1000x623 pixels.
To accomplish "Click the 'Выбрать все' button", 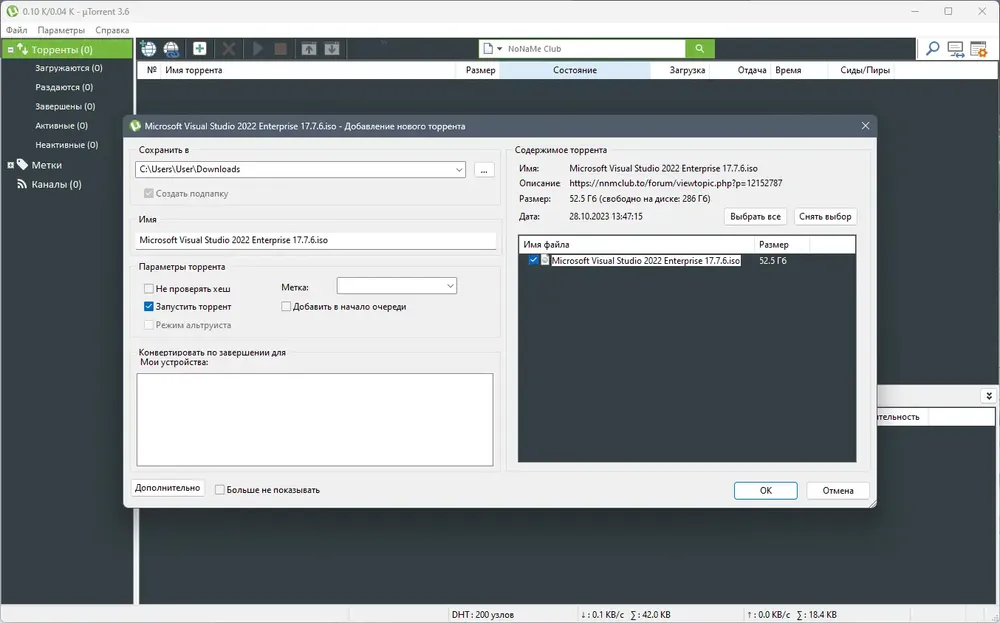I will click(755, 217).
